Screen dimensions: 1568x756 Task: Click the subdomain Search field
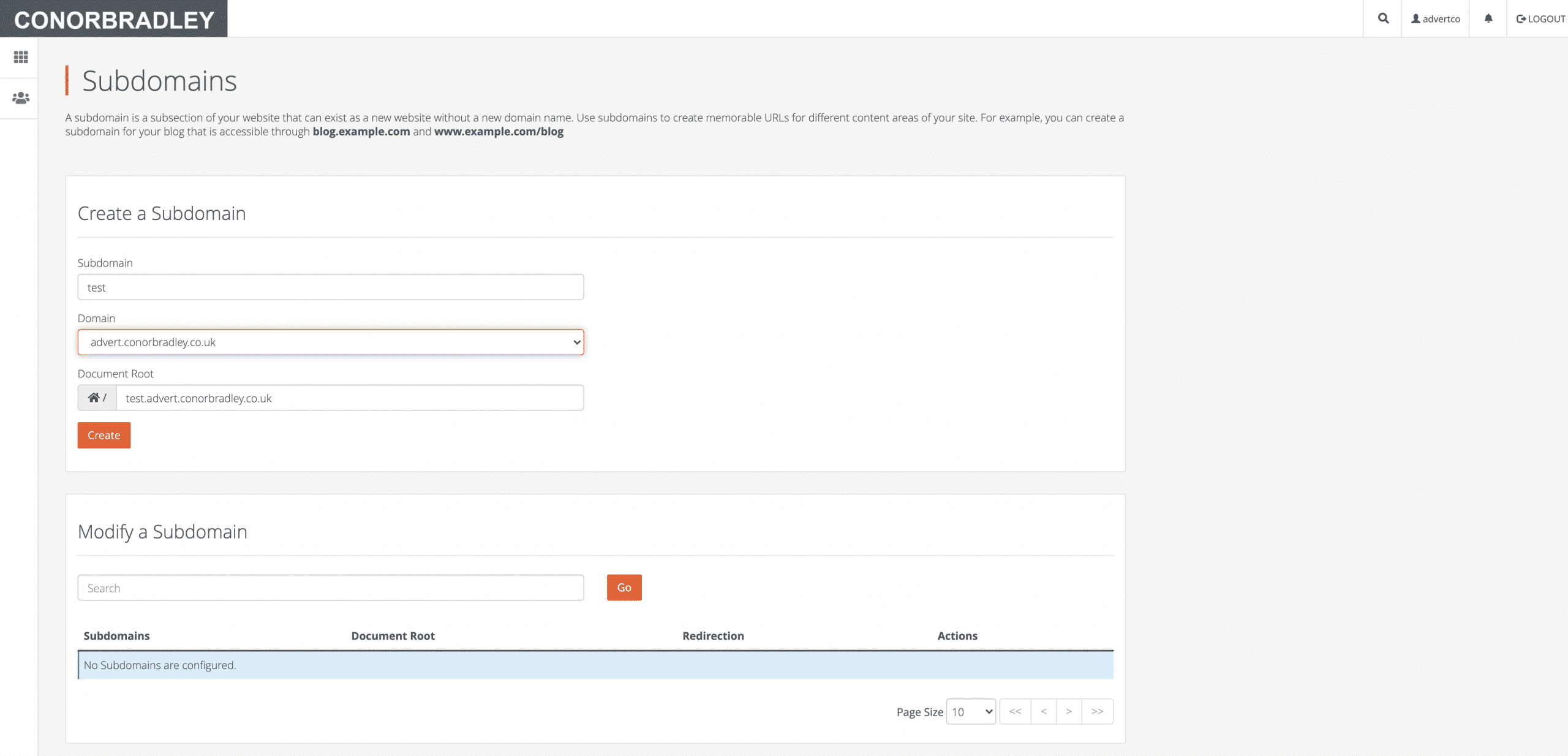(331, 588)
